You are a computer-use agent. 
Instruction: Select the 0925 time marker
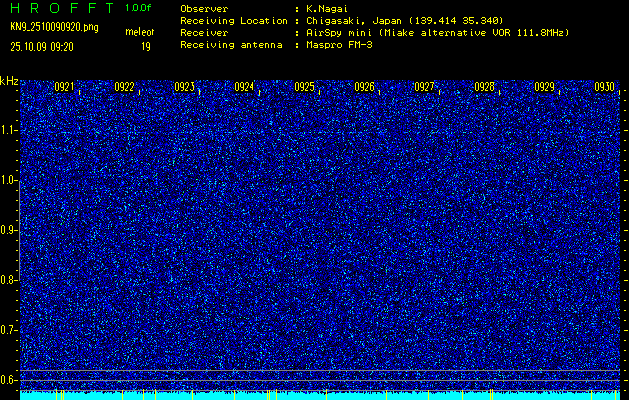[304, 87]
